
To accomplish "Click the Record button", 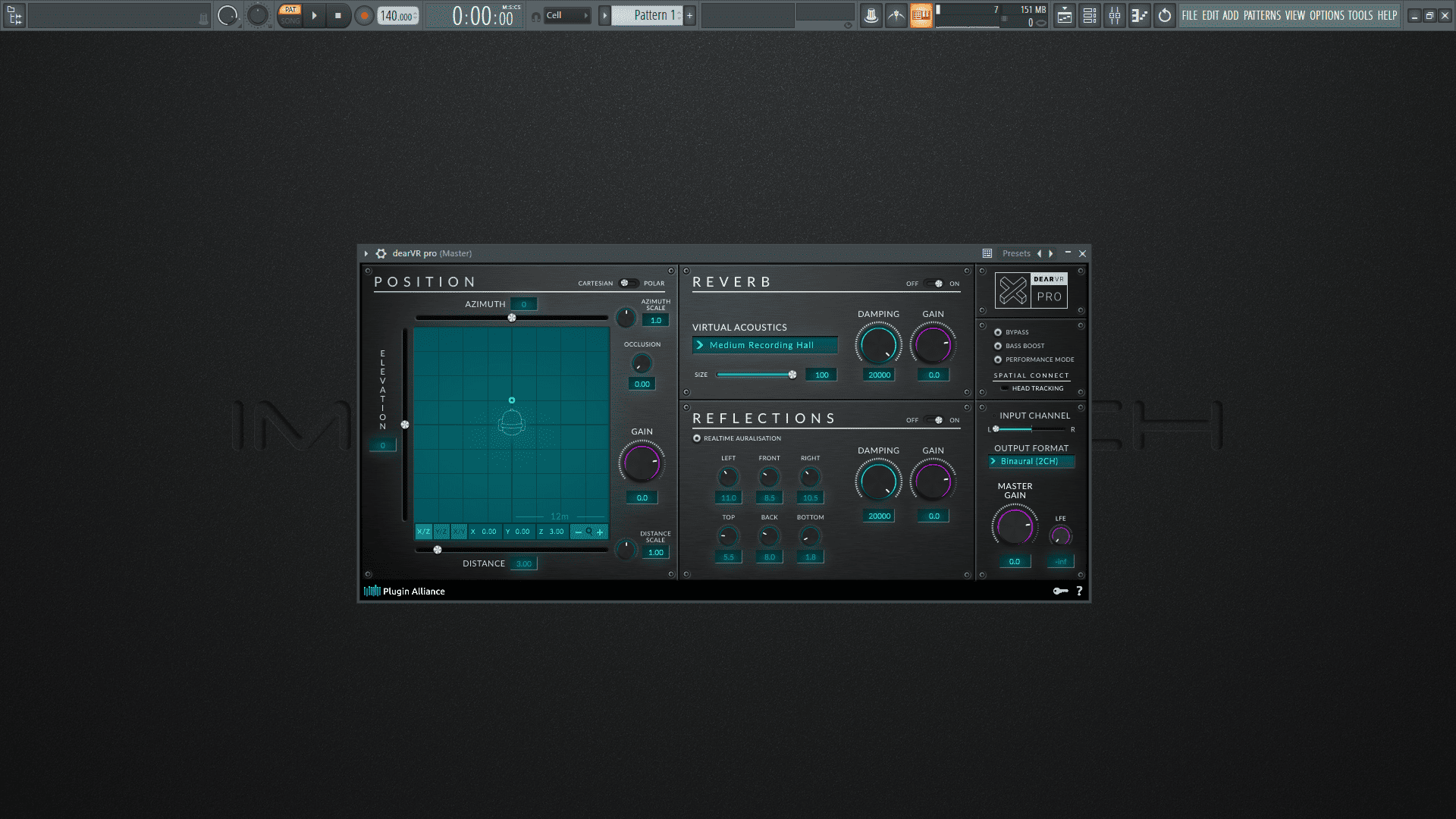I will point(364,15).
